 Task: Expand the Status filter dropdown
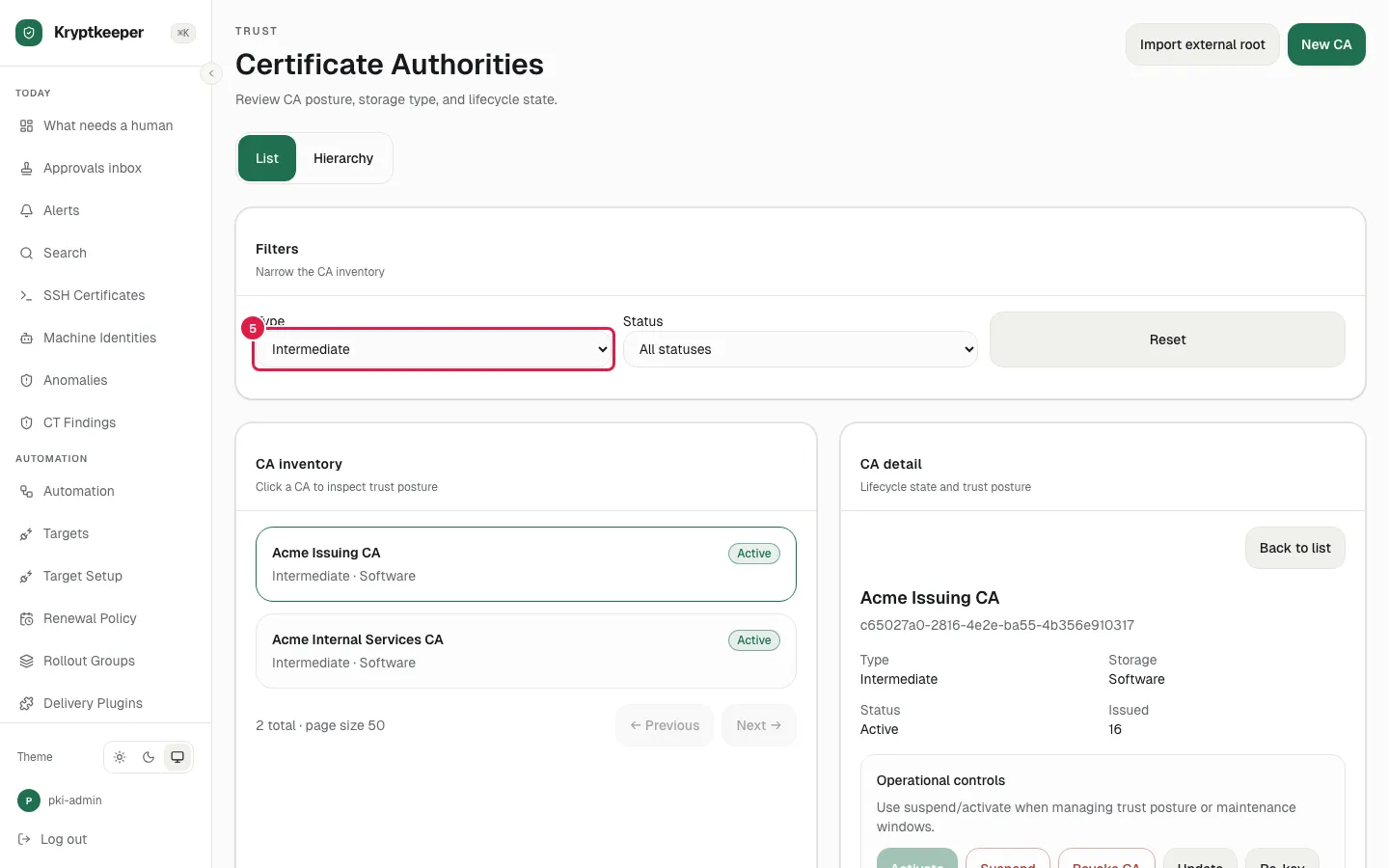tap(801, 349)
